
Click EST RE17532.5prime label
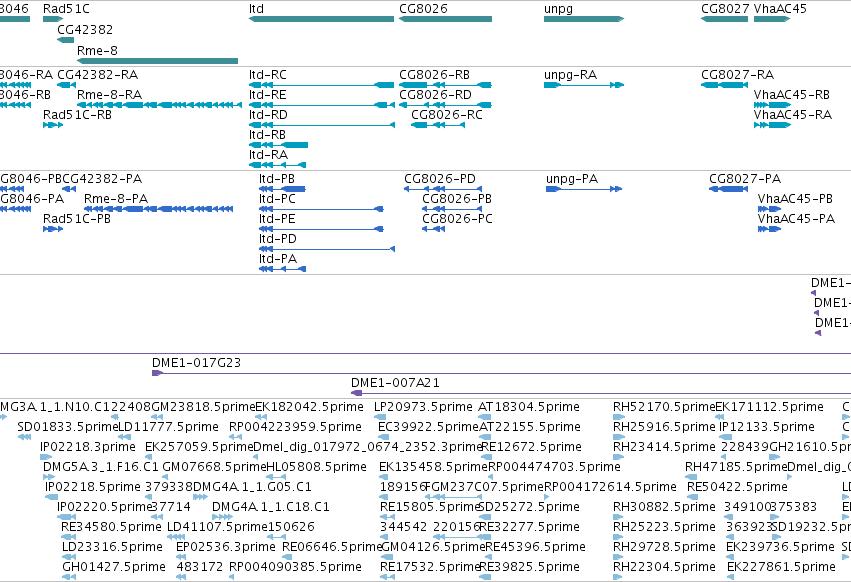click(430, 567)
